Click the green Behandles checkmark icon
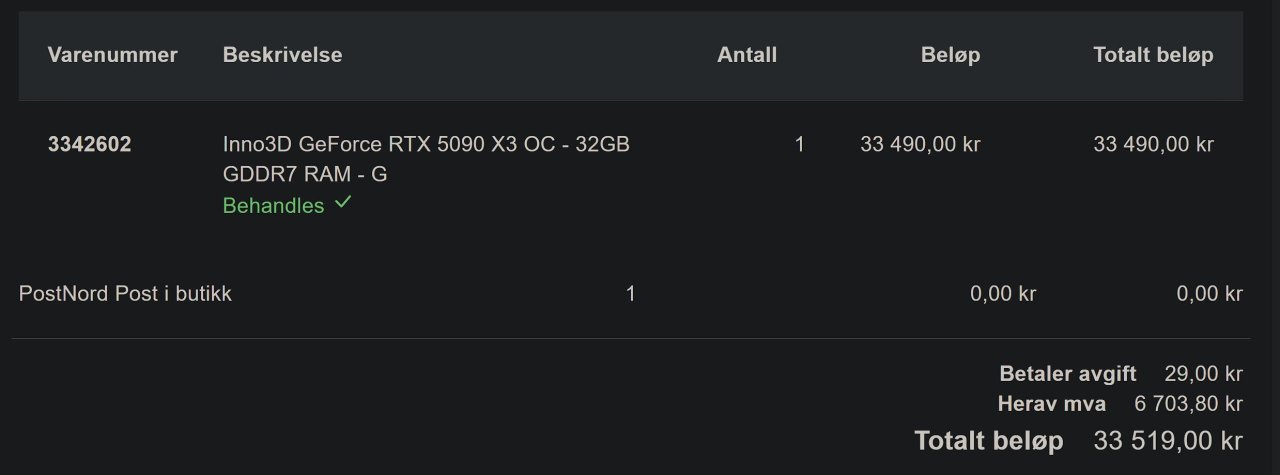Viewport: 1280px width, 475px height. (343, 203)
